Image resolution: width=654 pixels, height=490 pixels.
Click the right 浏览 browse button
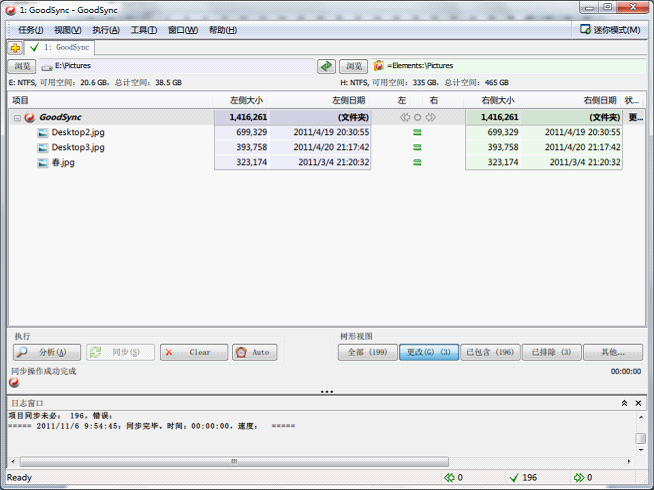tap(354, 66)
